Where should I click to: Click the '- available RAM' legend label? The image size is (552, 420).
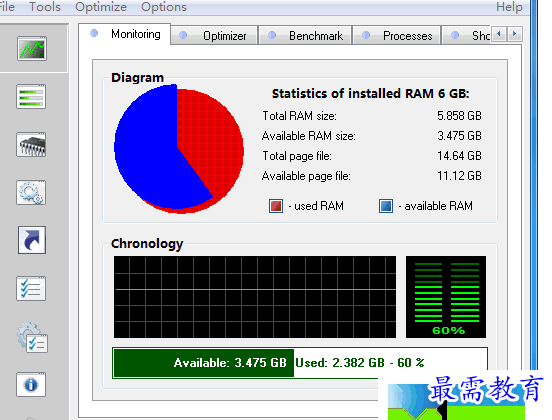(435, 206)
